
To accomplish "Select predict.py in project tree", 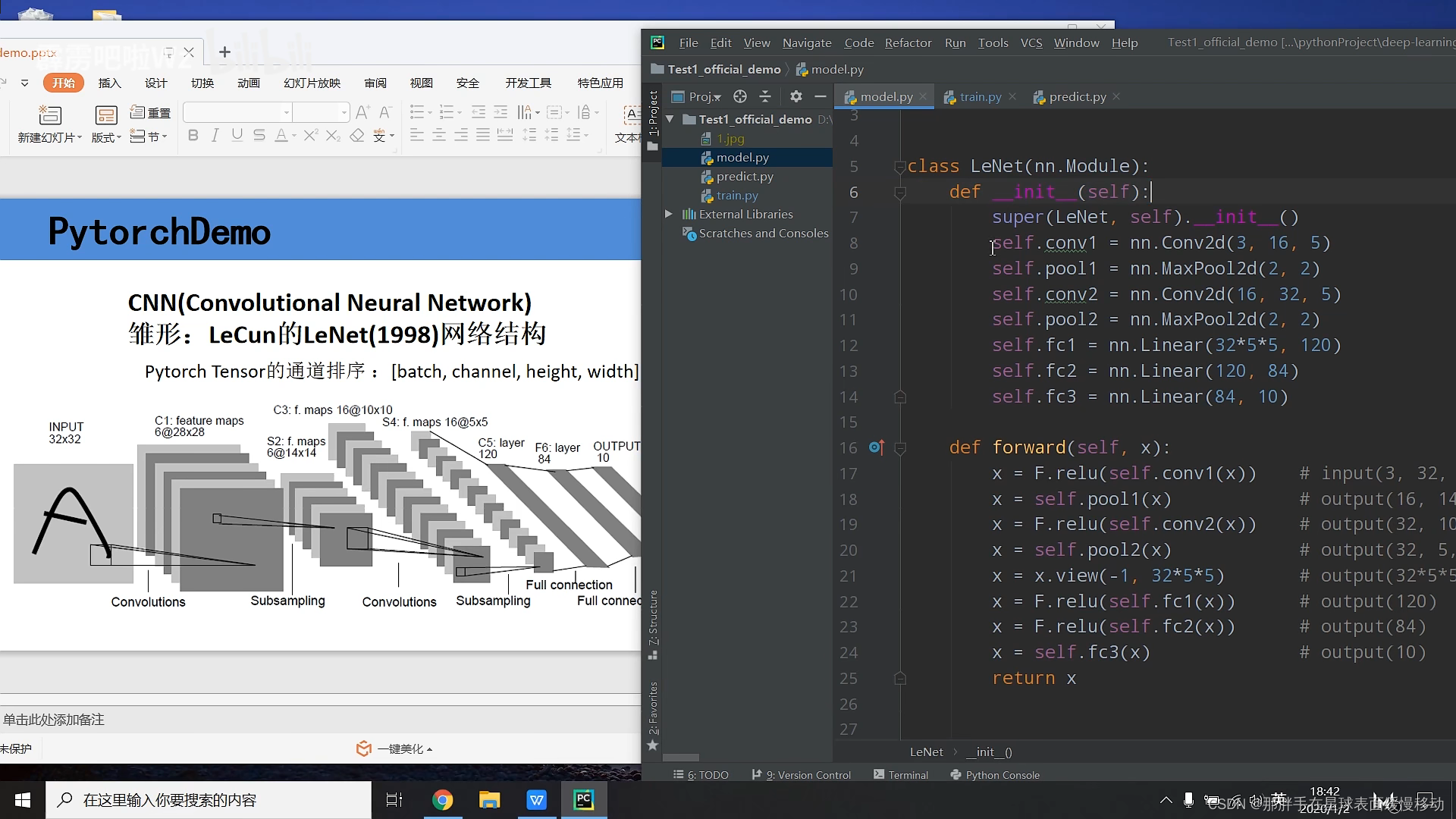I will [745, 177].
